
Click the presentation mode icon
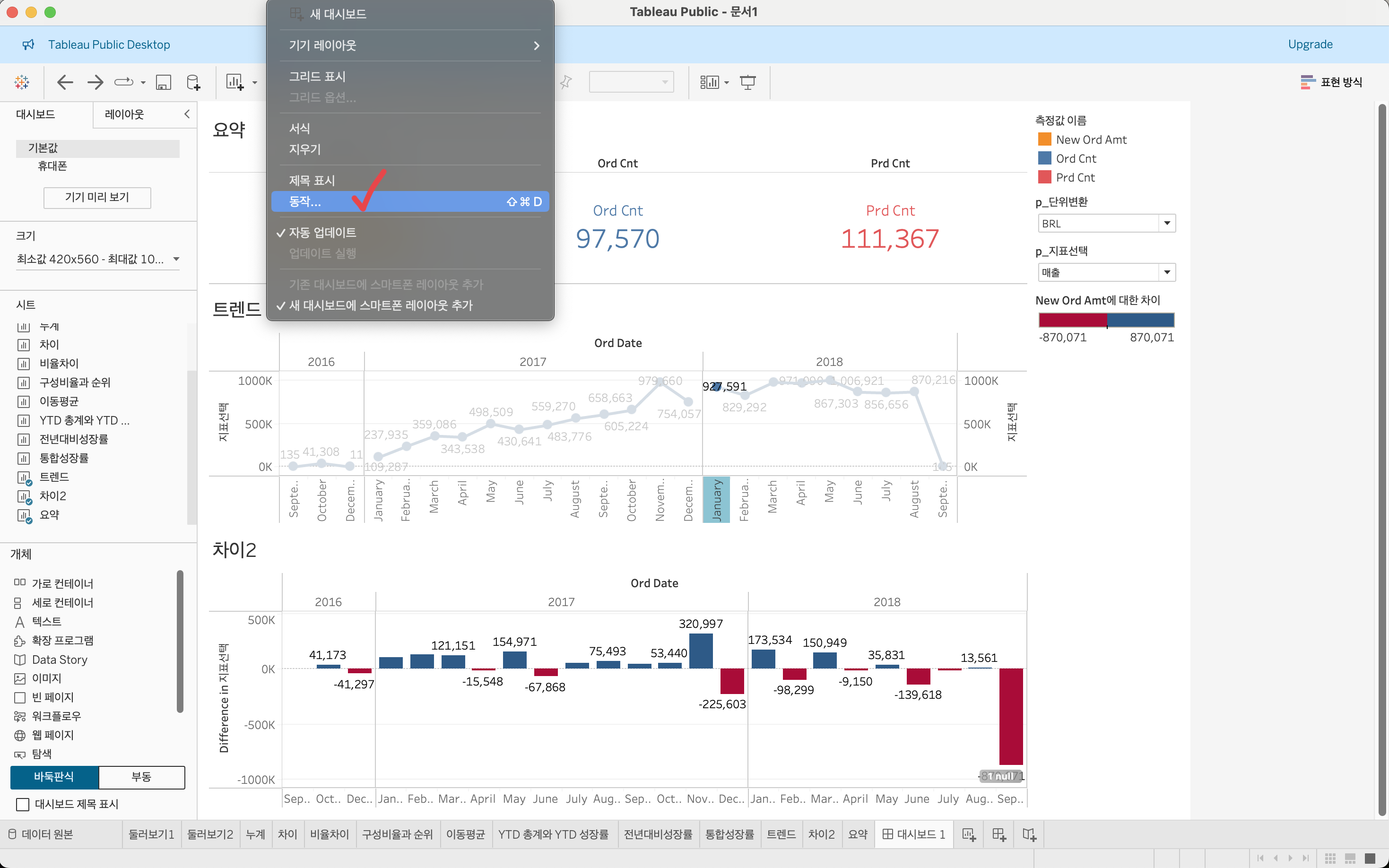coord(748,82)
